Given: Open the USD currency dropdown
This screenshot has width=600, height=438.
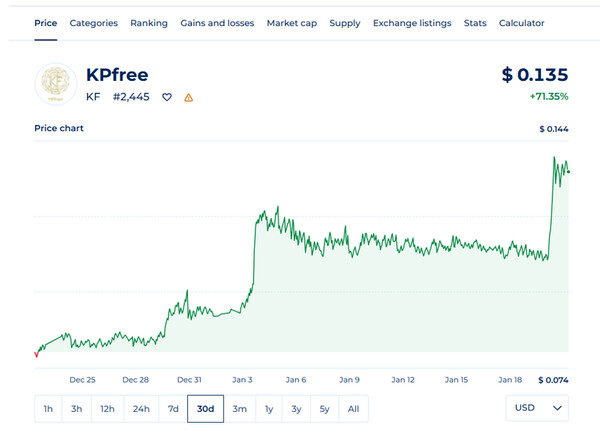Looking at the screenshot, I should (x=538, y=408).
